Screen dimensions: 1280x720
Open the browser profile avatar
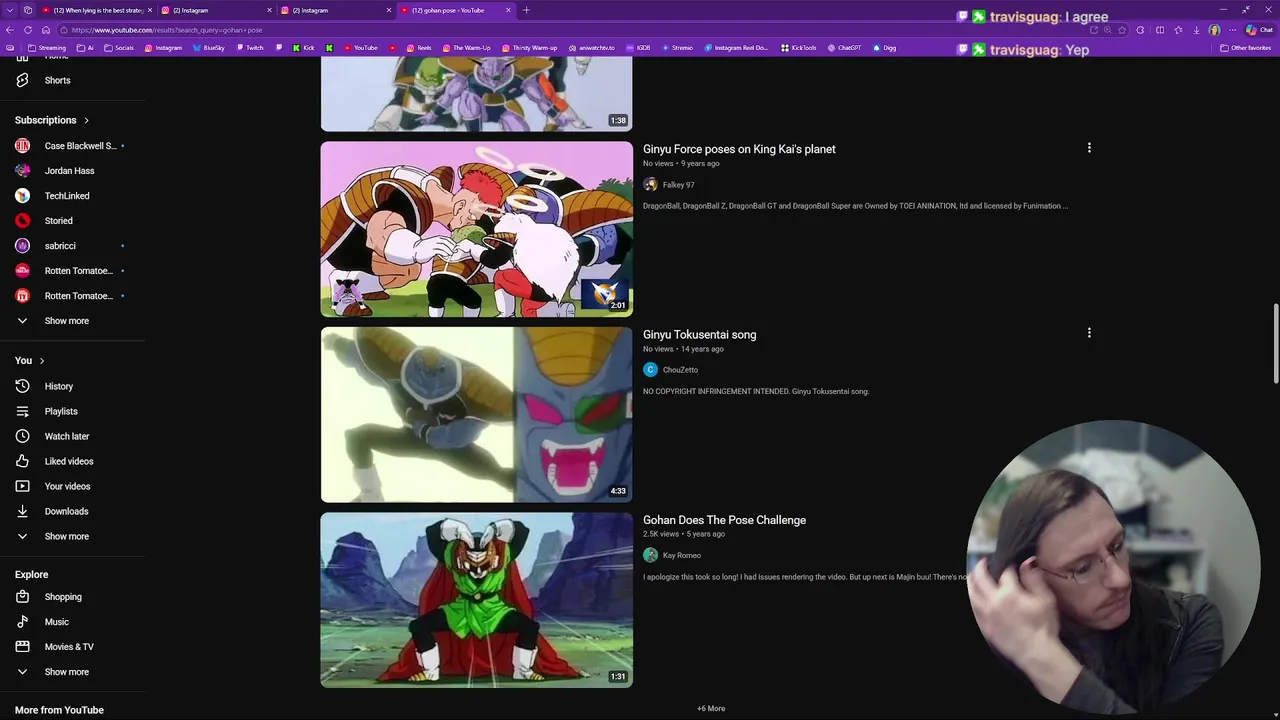[x=1214, y=30]
